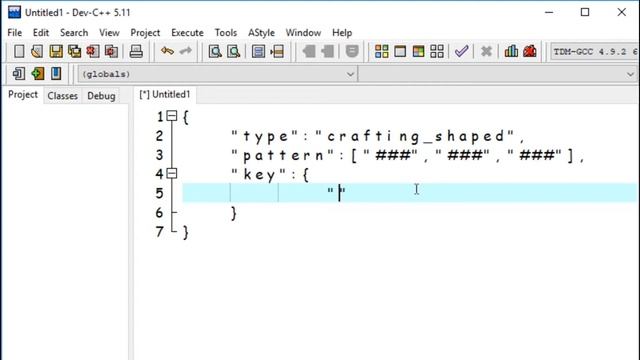Click the Goto Function list icon
640x360 pixels.
click(258, 51)
